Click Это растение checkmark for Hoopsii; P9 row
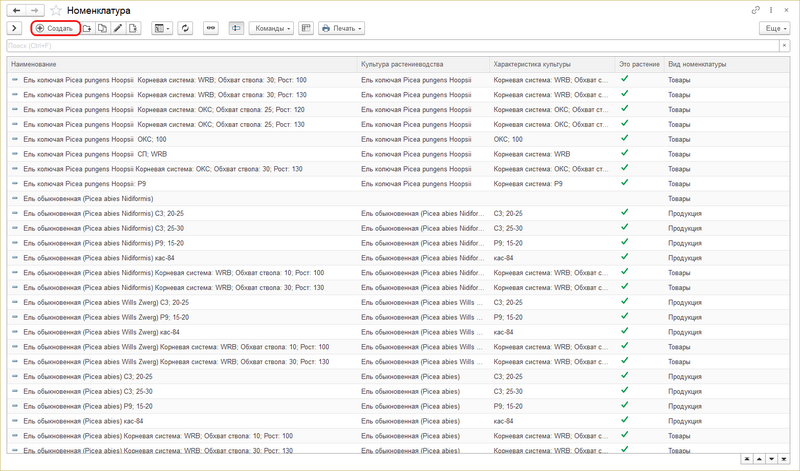The image size is (800, 471). (x=624, y=182)
